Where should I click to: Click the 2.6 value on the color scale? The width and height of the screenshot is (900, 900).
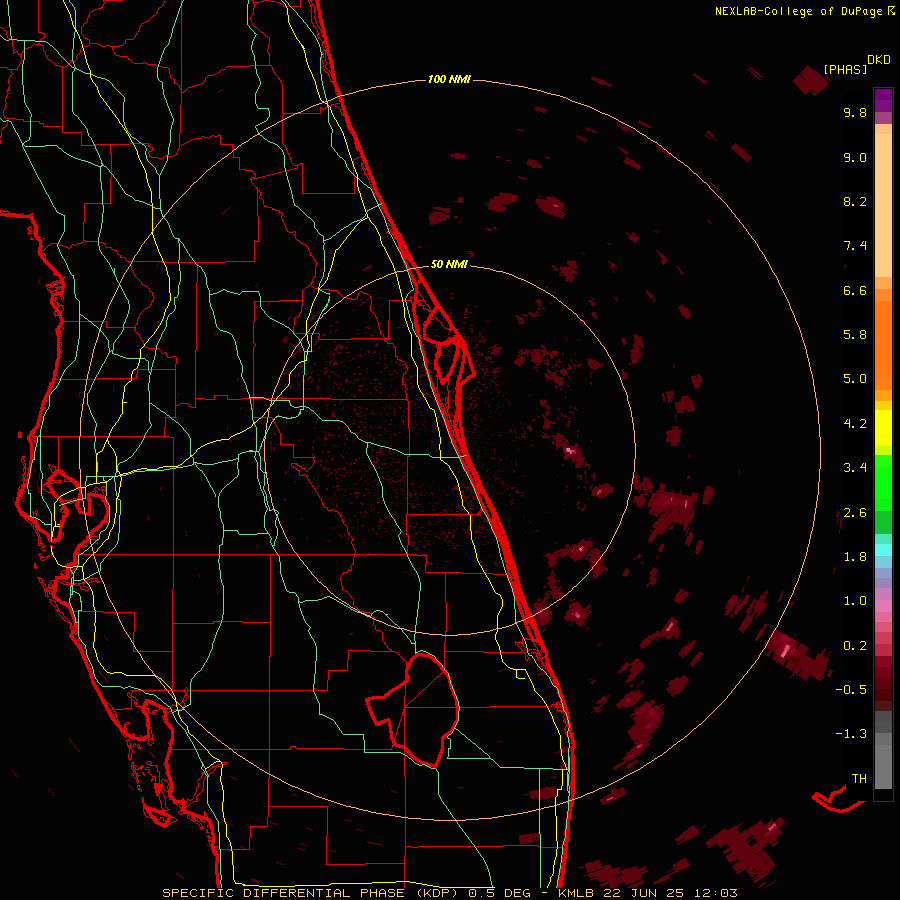click(x=855, y=513)
